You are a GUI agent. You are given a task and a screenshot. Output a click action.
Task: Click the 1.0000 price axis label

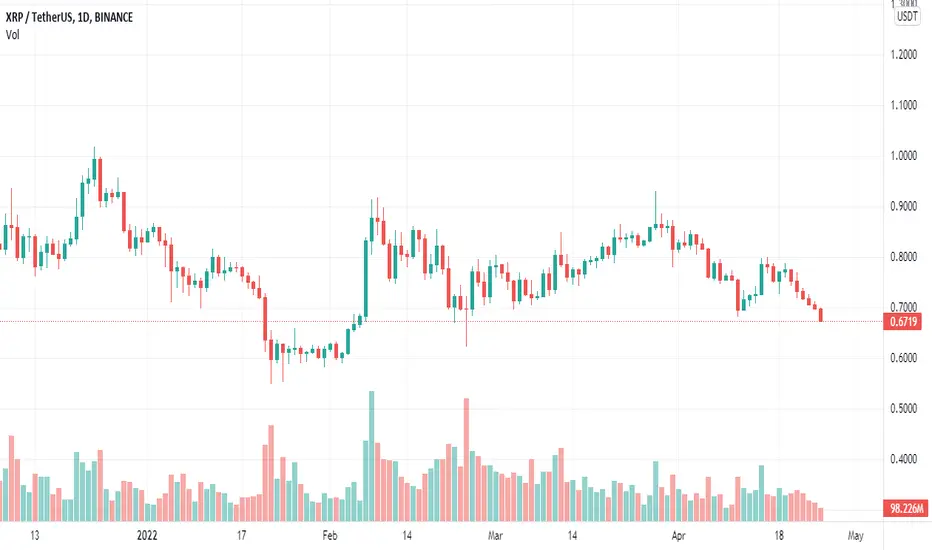903,156
